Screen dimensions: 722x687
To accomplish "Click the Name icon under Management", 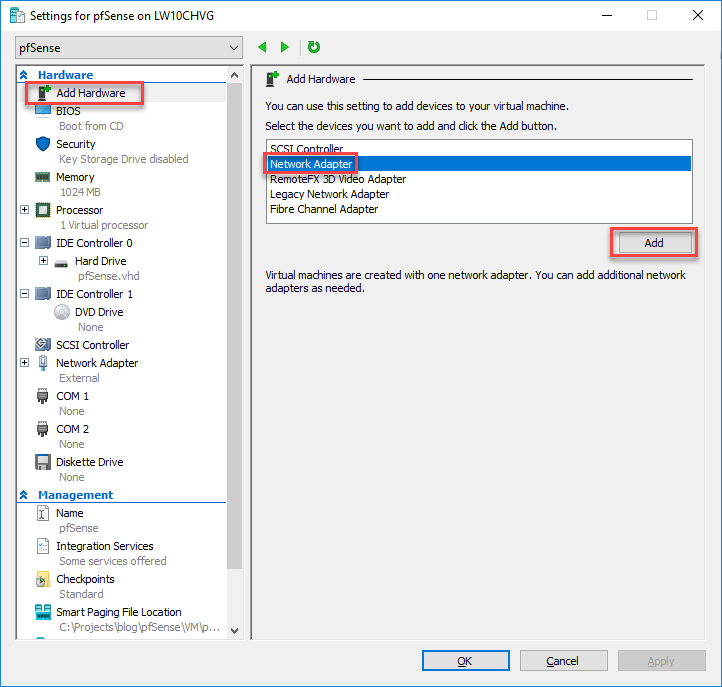I will (x=42, y=513).
